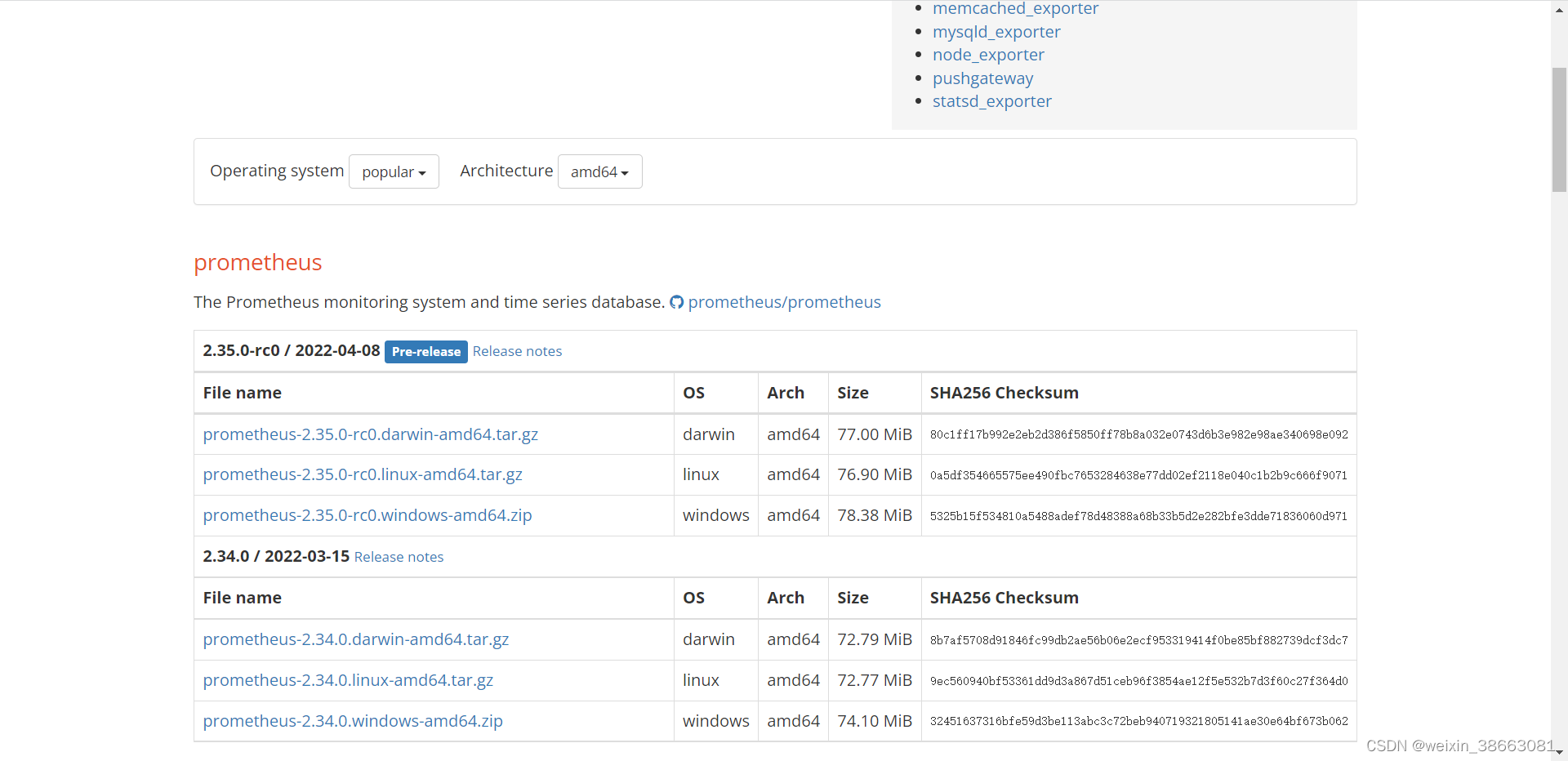Click the Pre-release badge
1568x761 pixels.
click(426, 352)
